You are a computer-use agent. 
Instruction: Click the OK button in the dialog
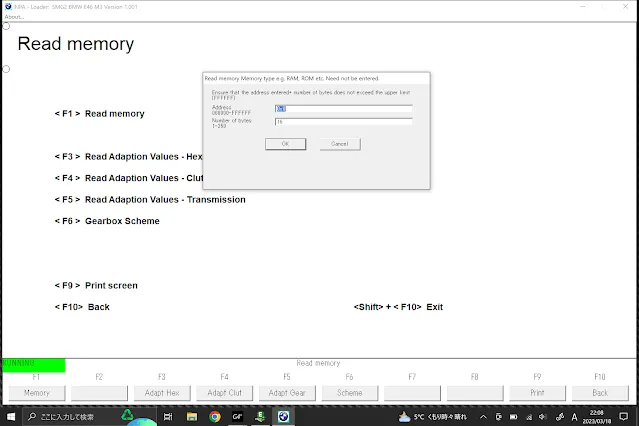point(285,144)
